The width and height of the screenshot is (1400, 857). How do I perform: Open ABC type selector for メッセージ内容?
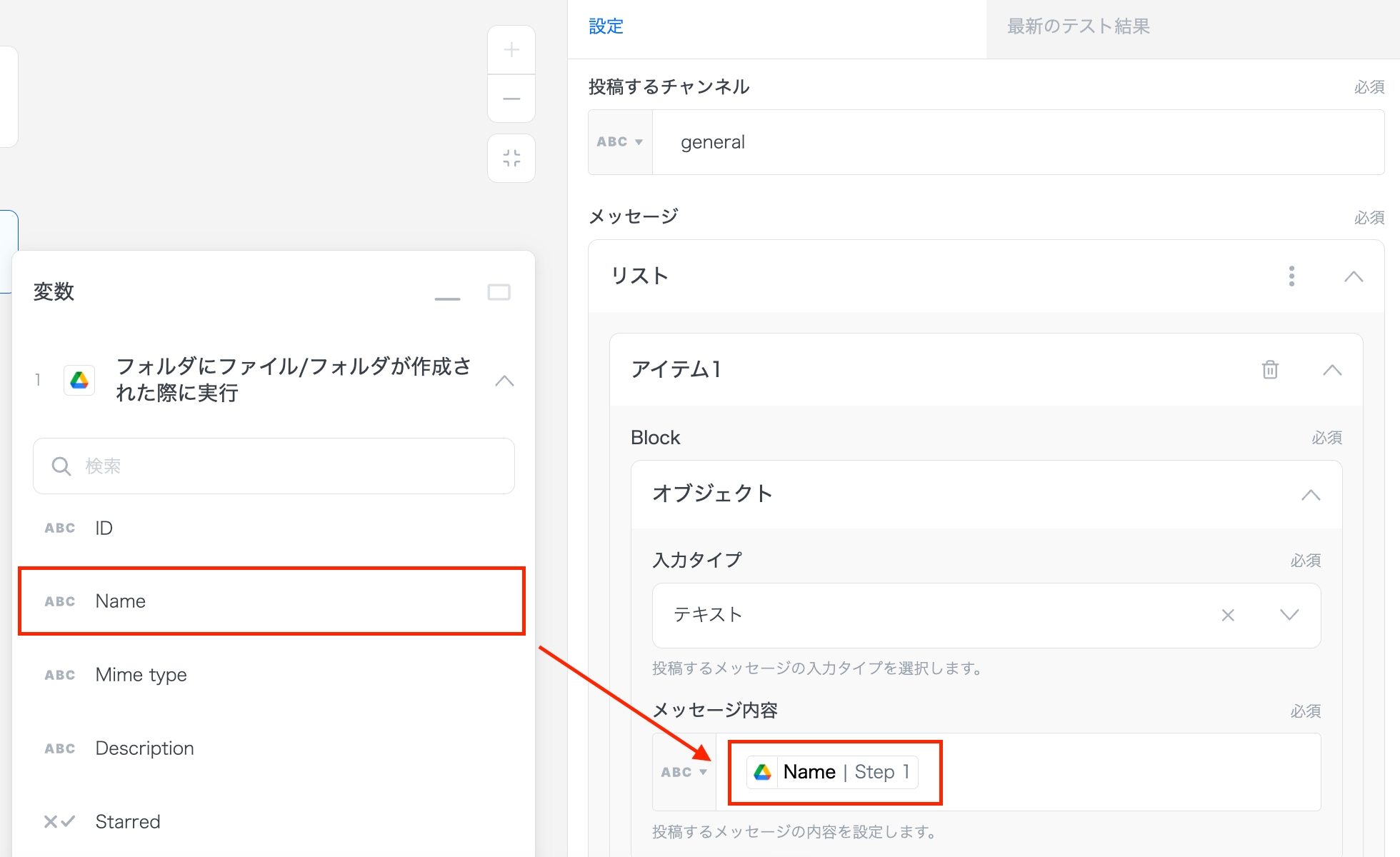(684, 772)
